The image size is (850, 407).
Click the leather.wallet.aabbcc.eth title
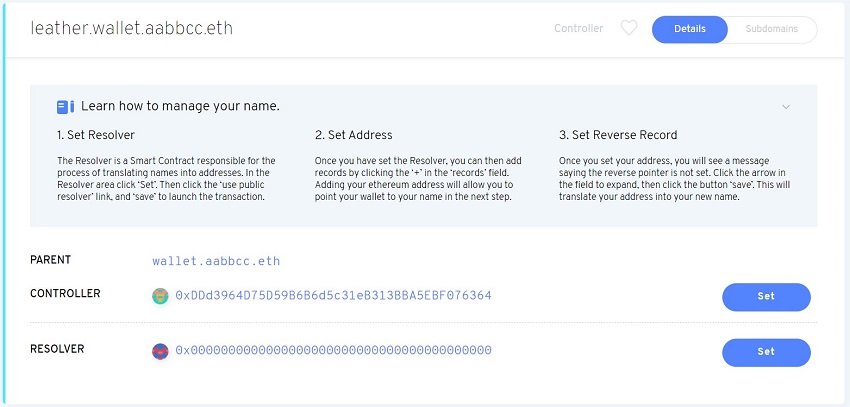pyautogui.click(x=132, y=28)
